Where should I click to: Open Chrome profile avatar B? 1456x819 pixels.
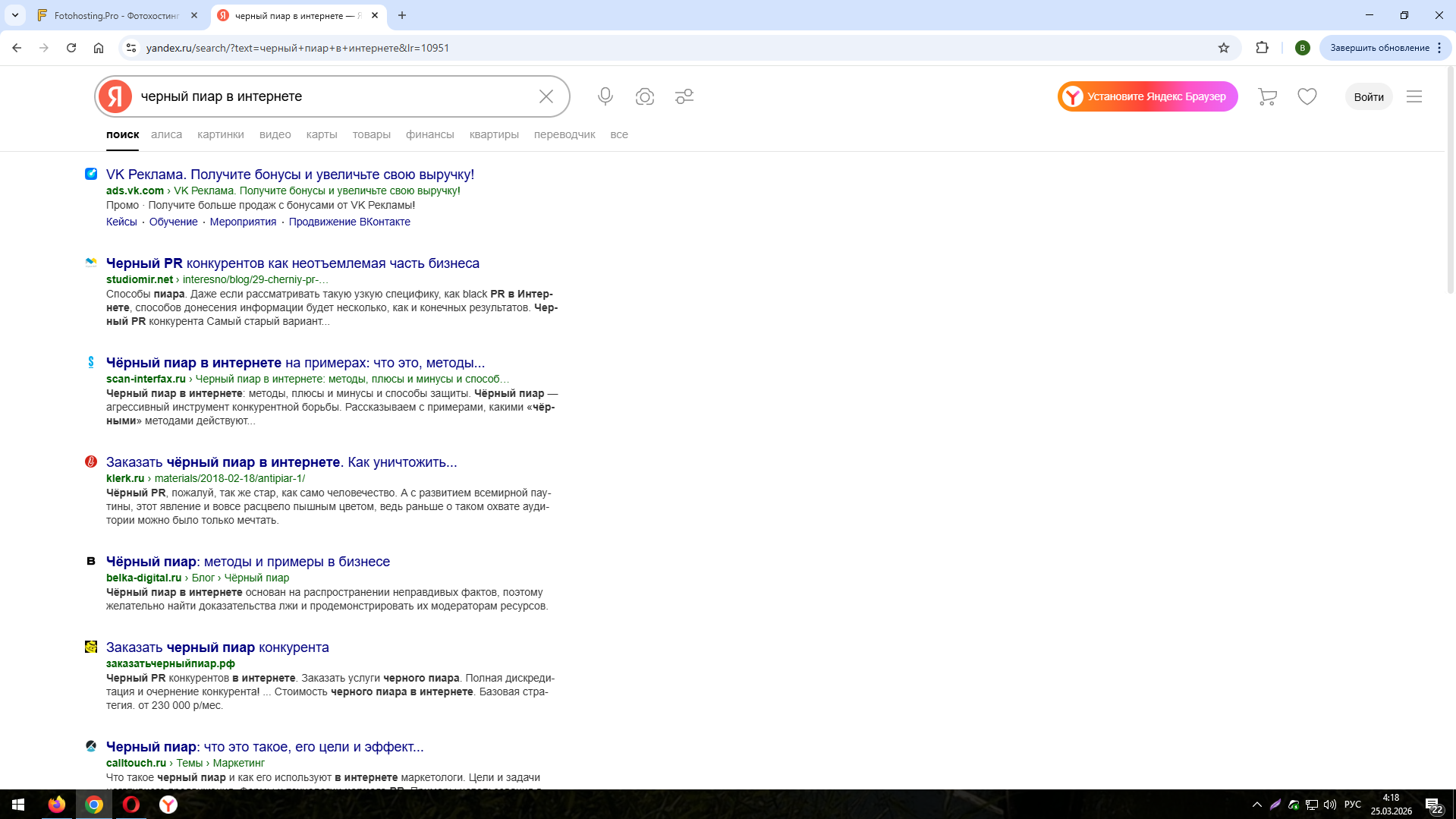click(x=1303, y=48)
